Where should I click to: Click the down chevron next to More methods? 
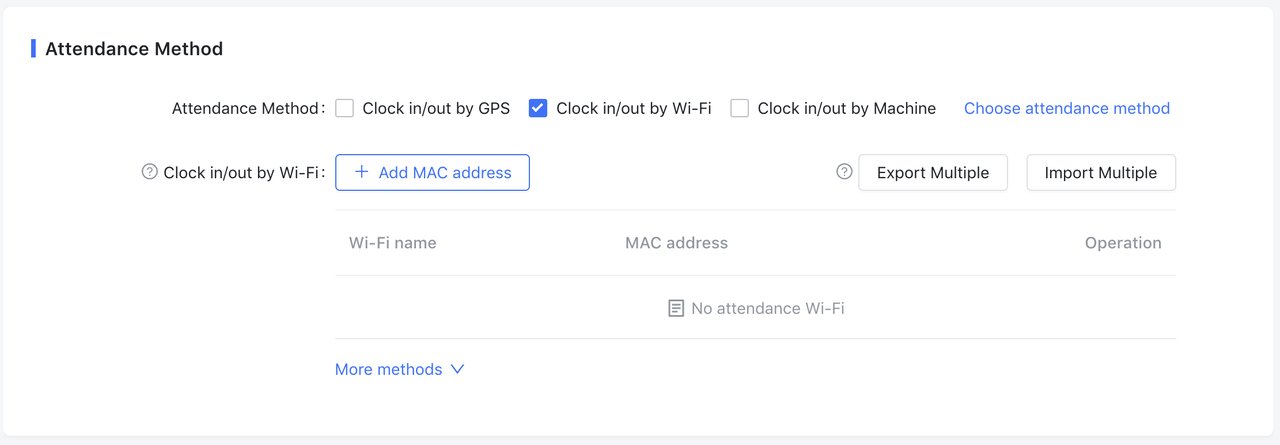[457, 369]
